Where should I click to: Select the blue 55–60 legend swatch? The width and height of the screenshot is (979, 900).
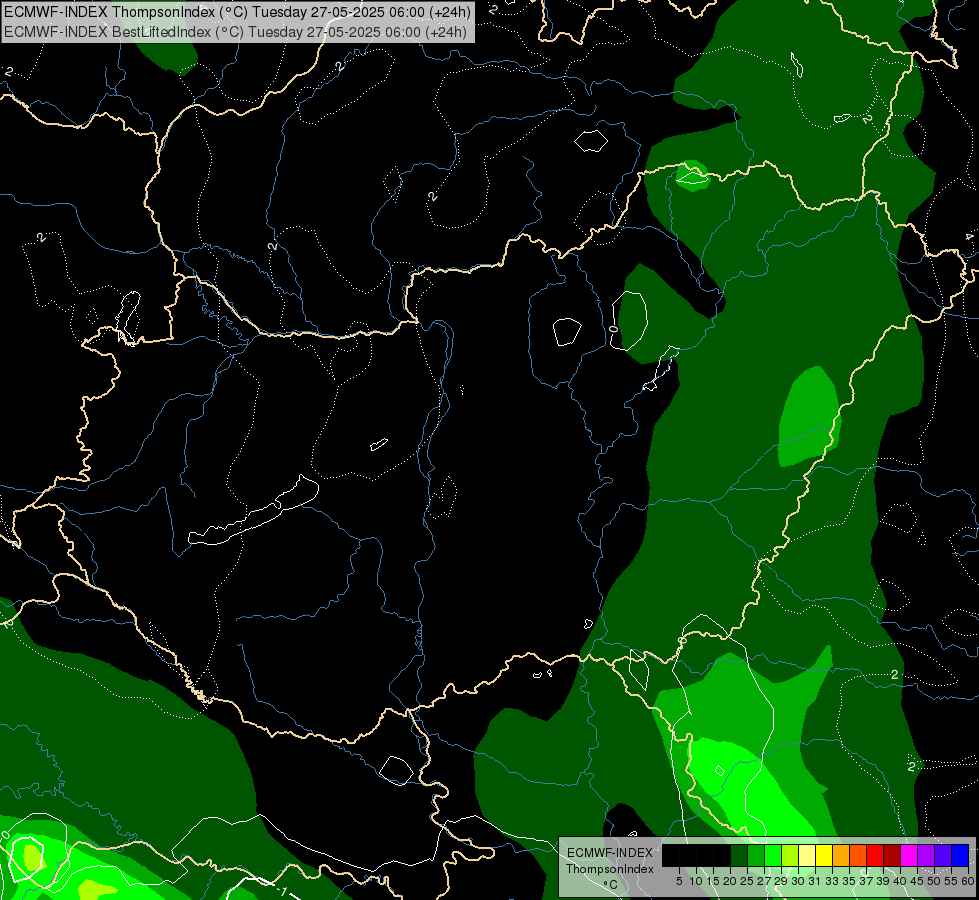tap(960, 855)
